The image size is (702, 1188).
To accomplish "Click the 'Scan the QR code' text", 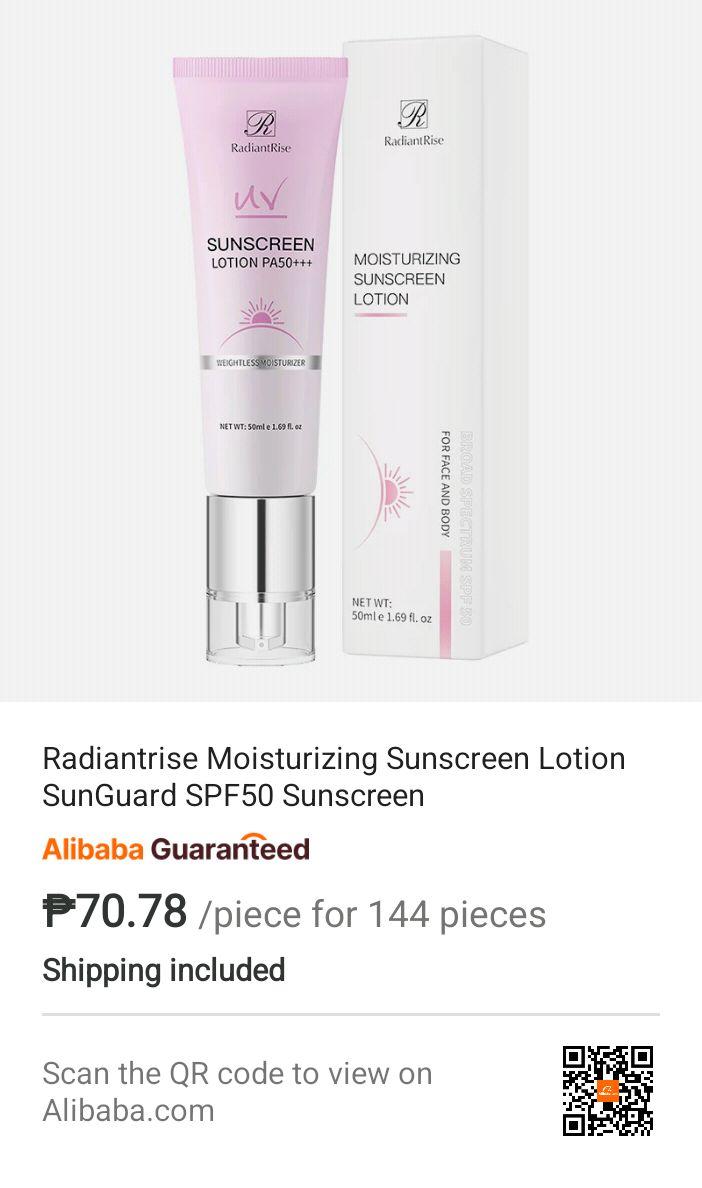I will 237,1092.
